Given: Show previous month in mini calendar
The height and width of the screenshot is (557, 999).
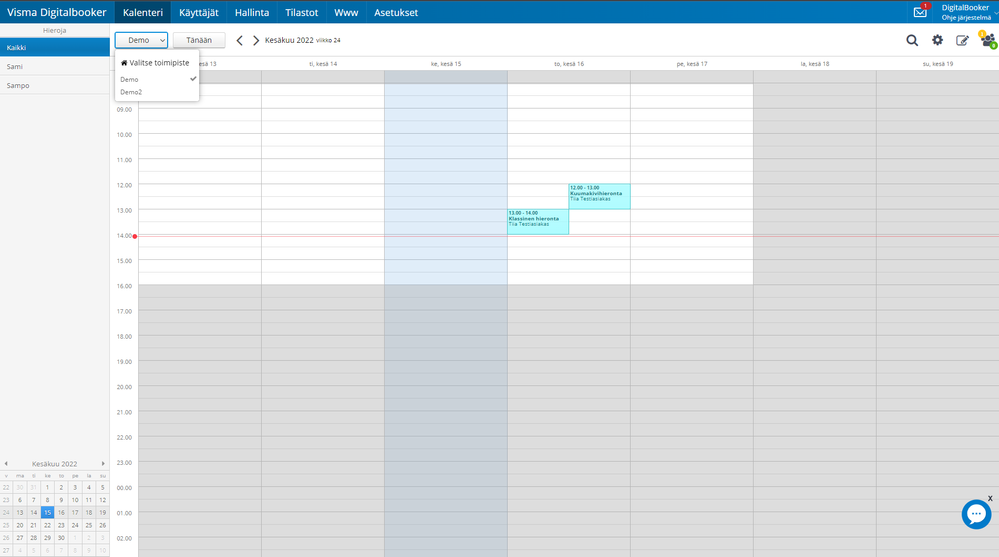Looking at the screenshot, I should point(6,463).
